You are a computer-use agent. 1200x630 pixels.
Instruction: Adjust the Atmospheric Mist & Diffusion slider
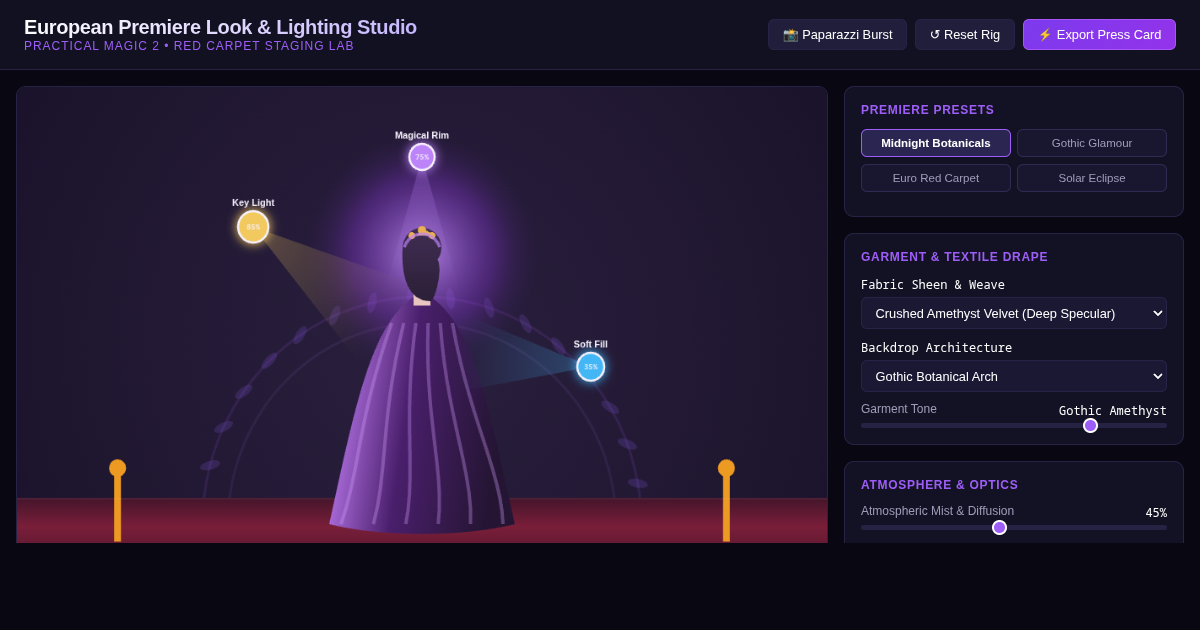coord(1014,527)
